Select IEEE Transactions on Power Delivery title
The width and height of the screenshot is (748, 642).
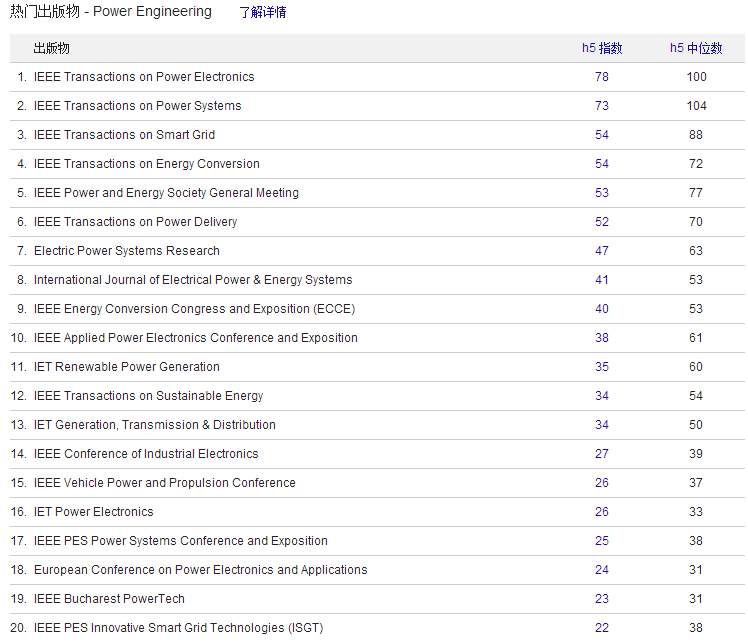coord(135,222)
